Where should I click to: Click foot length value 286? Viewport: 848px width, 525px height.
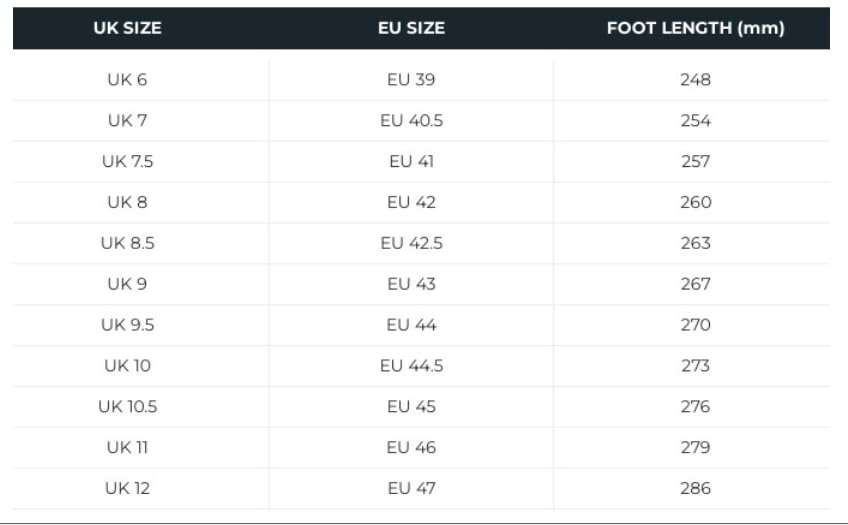coord(695,489)
